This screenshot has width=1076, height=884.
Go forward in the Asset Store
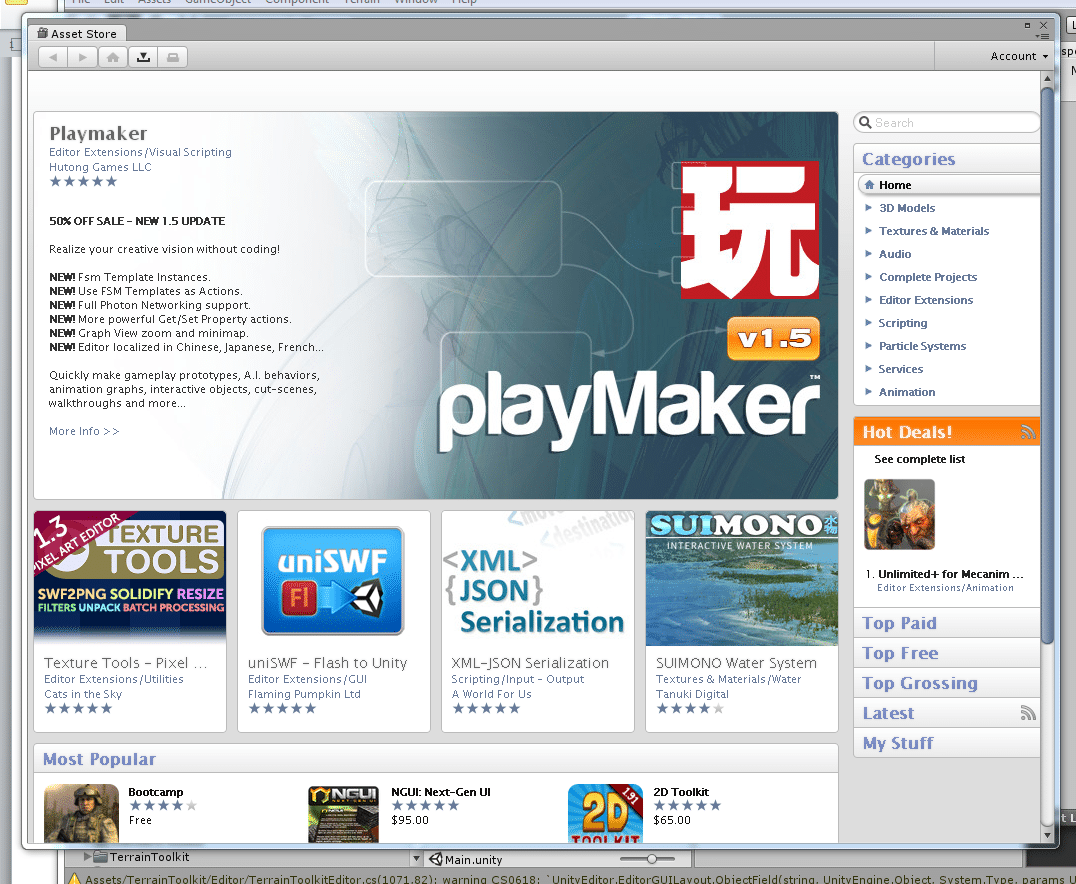tap(83, 57)
